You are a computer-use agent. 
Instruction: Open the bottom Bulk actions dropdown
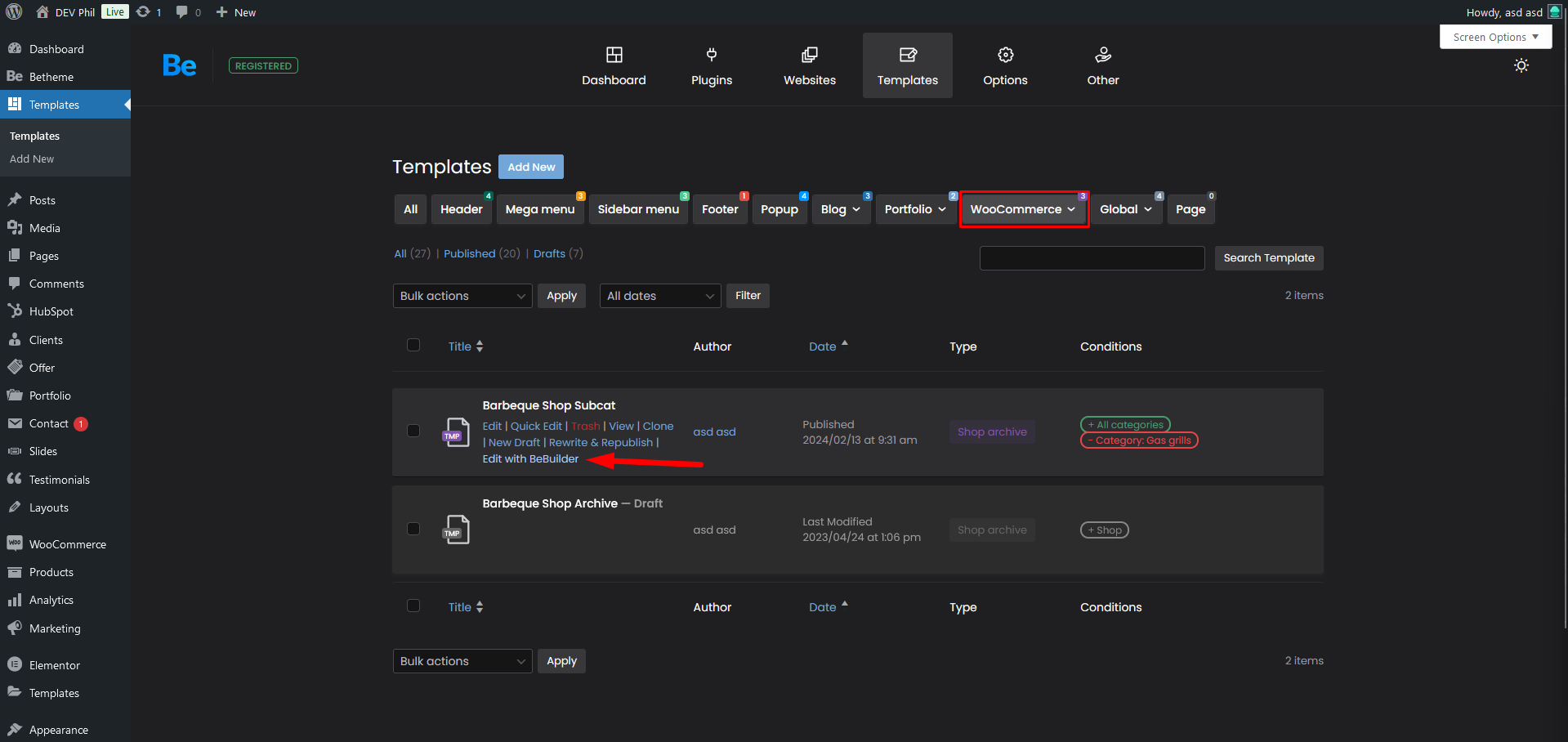(x=462, y=661)
